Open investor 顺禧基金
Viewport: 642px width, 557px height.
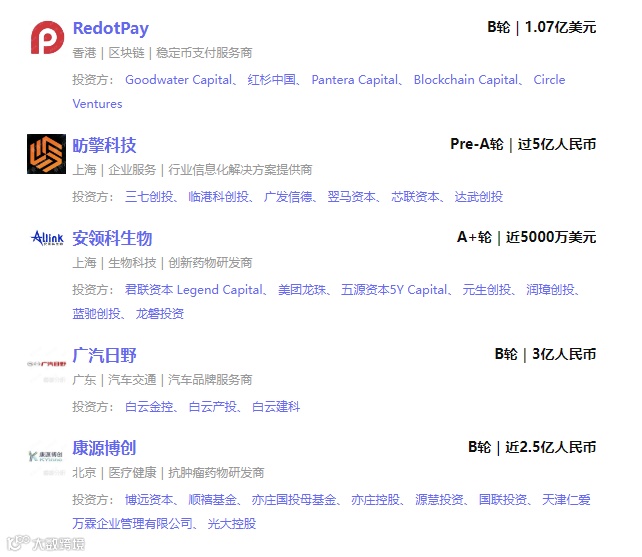212,500
